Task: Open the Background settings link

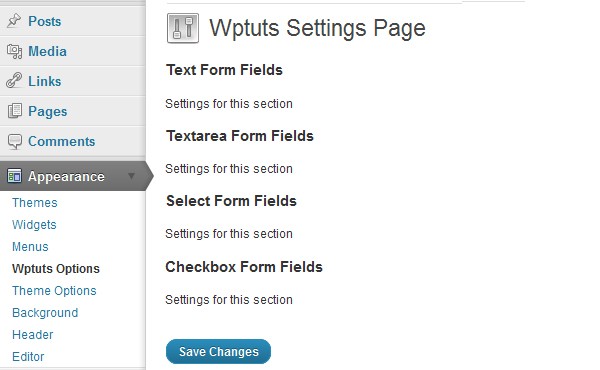Action: coord(45,313)
